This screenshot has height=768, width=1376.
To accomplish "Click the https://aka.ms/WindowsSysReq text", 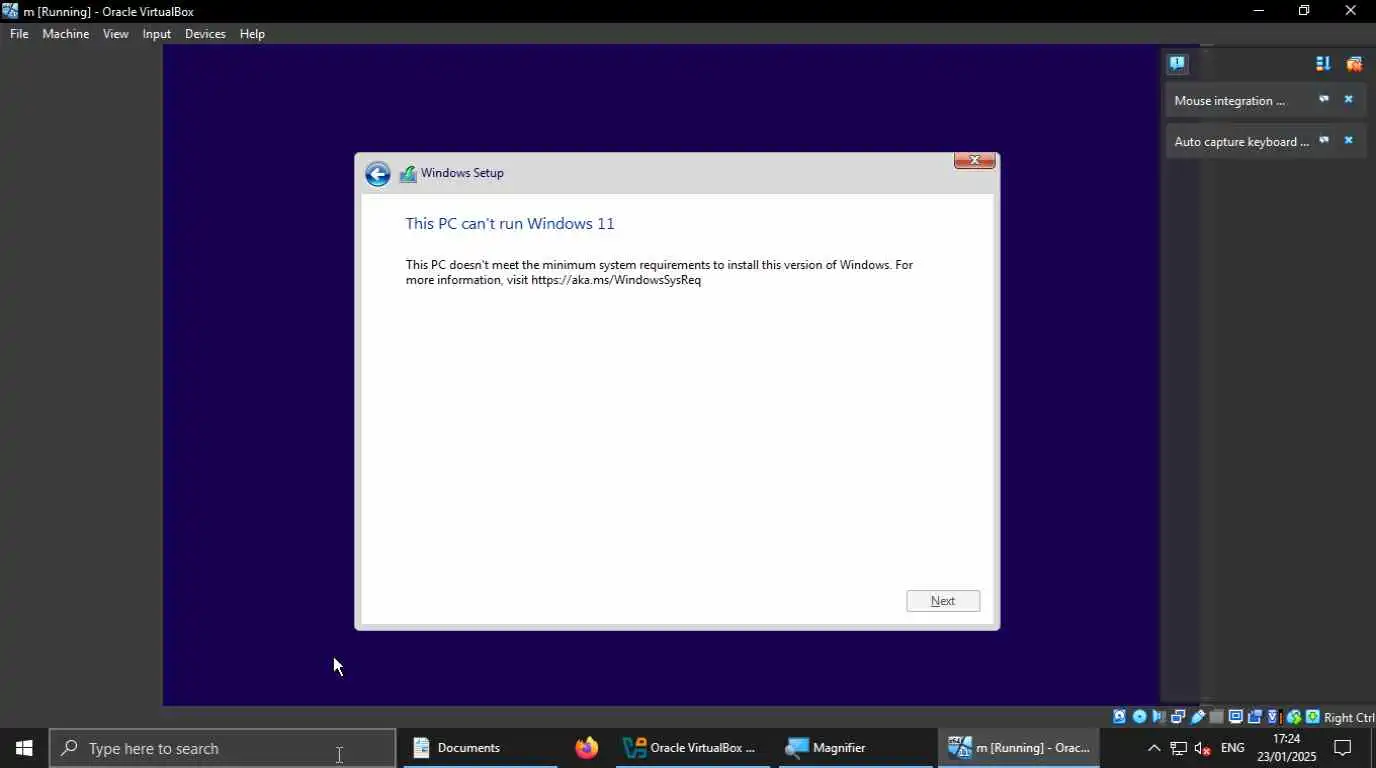I will pyautogui.click(x=616, y=280).
